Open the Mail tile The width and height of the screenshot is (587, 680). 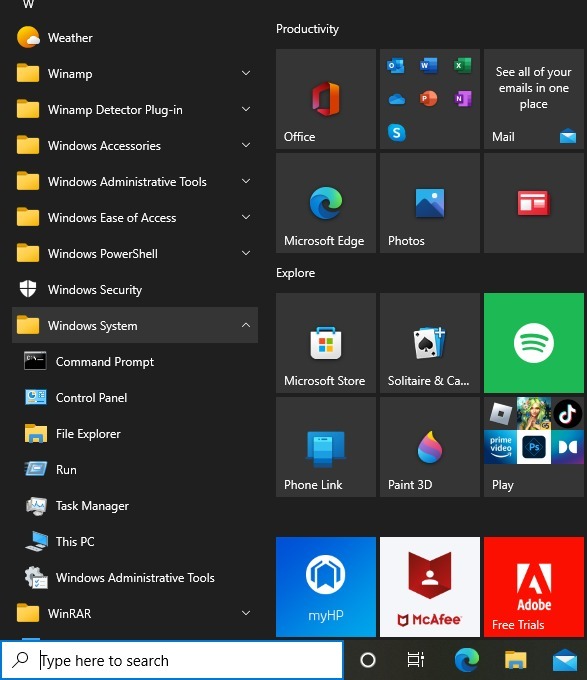click(534, 99)
